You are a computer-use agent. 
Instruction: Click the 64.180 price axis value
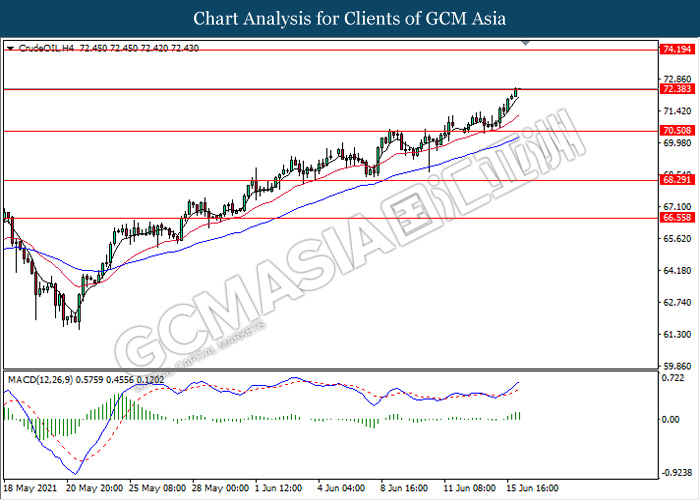[x=677, y=271]
